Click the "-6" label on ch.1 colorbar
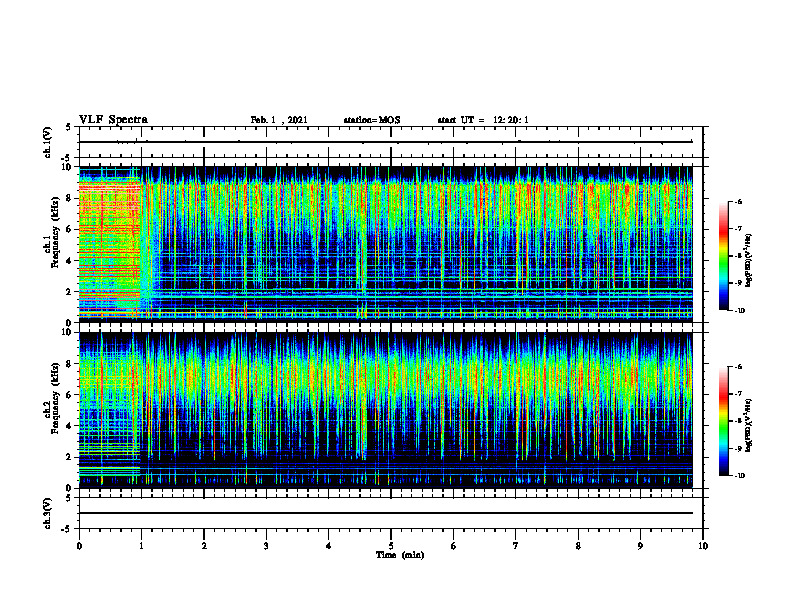Viewport: 792px width, 612px height. (738, 201)
